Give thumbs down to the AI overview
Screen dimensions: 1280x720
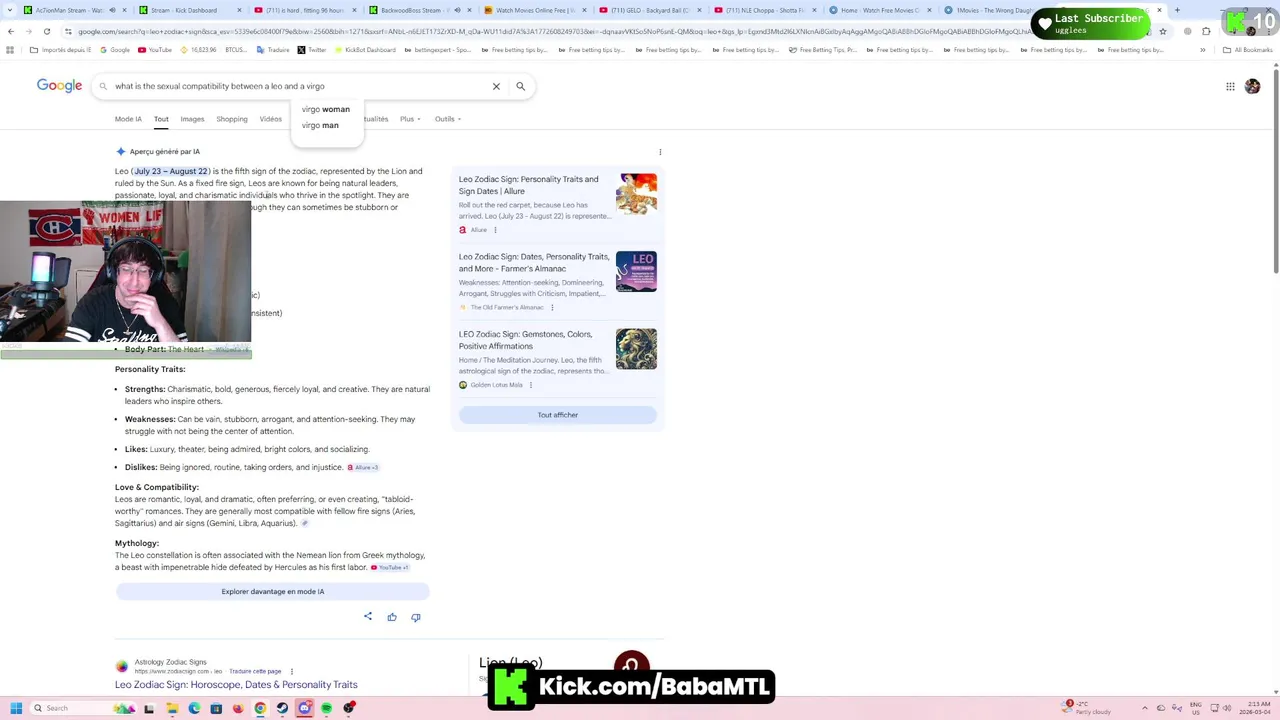pyautogui.click(x=416, y=617)
